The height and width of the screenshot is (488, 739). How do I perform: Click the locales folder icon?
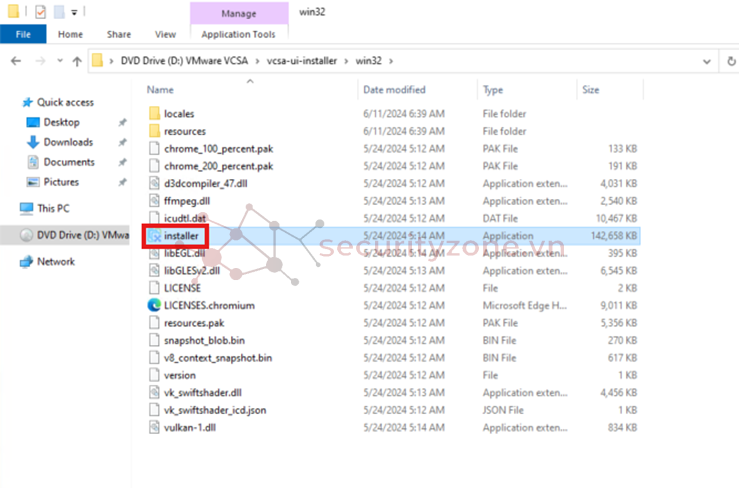154,114
